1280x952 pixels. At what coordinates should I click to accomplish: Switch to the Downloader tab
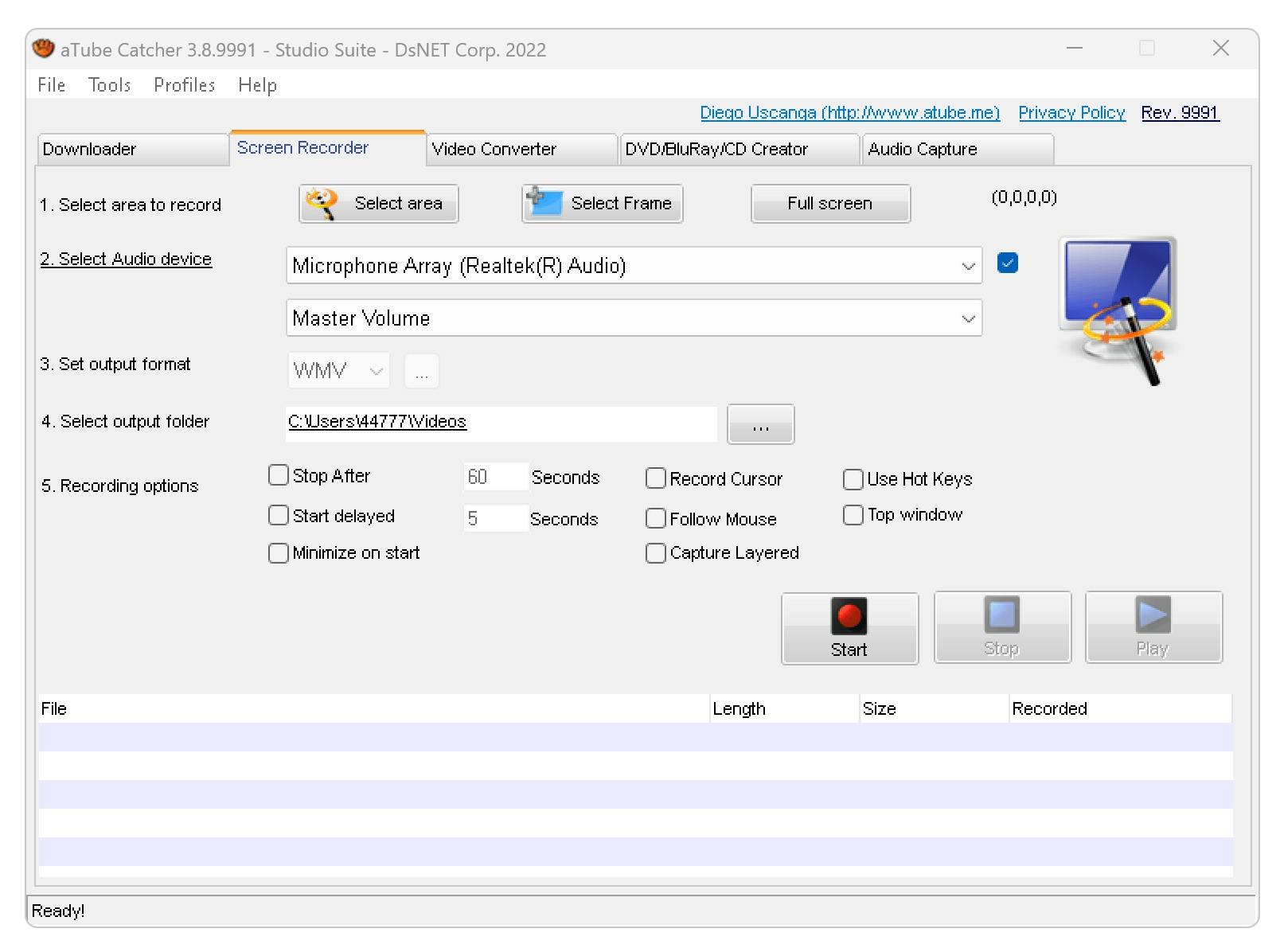pos(133,150)
